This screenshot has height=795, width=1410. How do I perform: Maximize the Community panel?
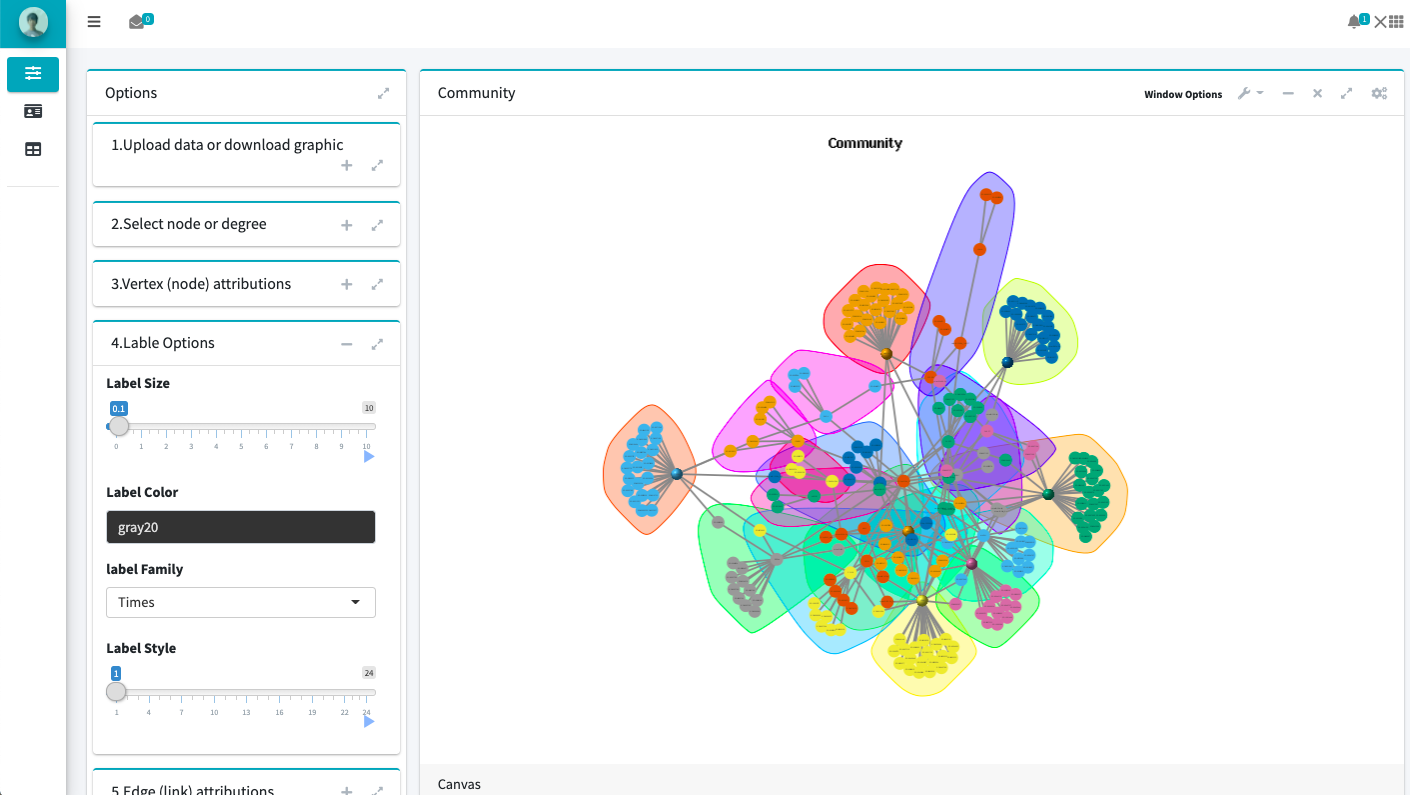[1347, 93]
